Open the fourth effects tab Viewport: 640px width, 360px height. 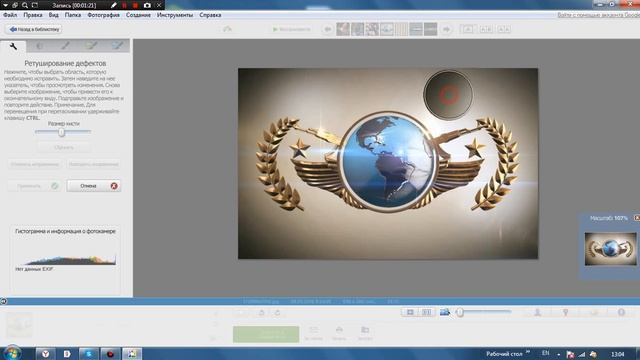pyautogui.click(x=91, y=46)
